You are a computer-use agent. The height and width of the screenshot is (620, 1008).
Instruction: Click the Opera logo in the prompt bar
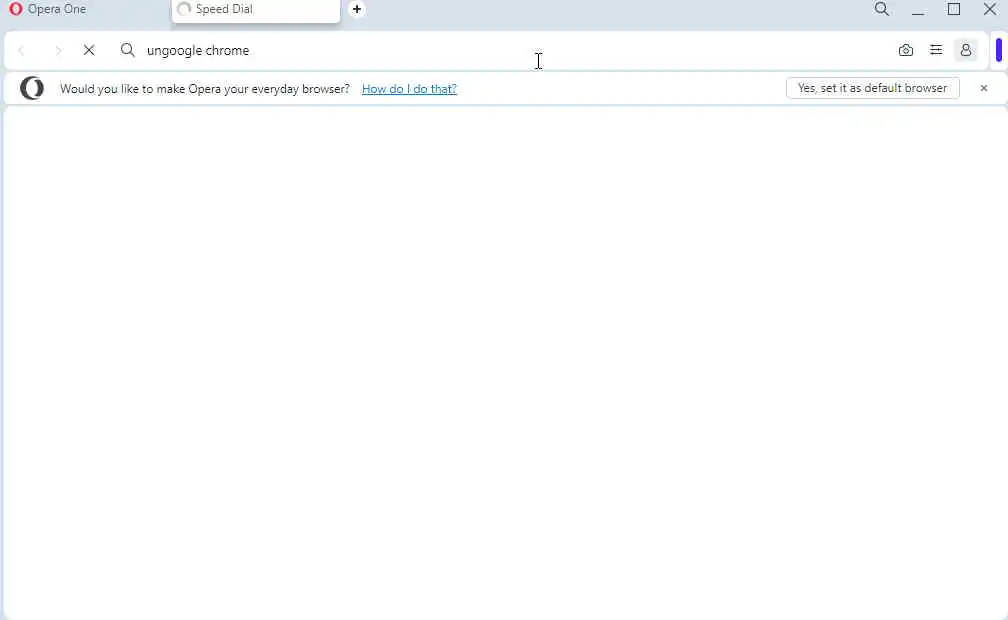pyautogui.click(x=32, y=88)
